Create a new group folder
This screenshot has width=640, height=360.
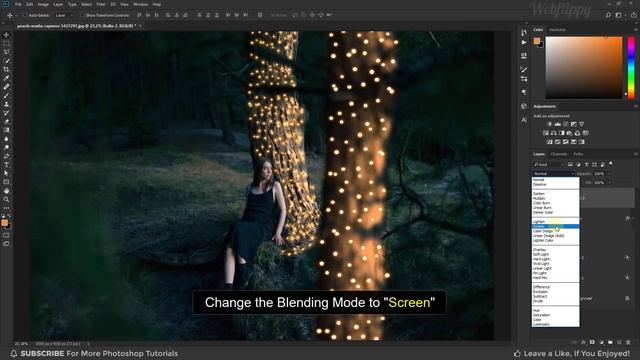click(610, 342)
